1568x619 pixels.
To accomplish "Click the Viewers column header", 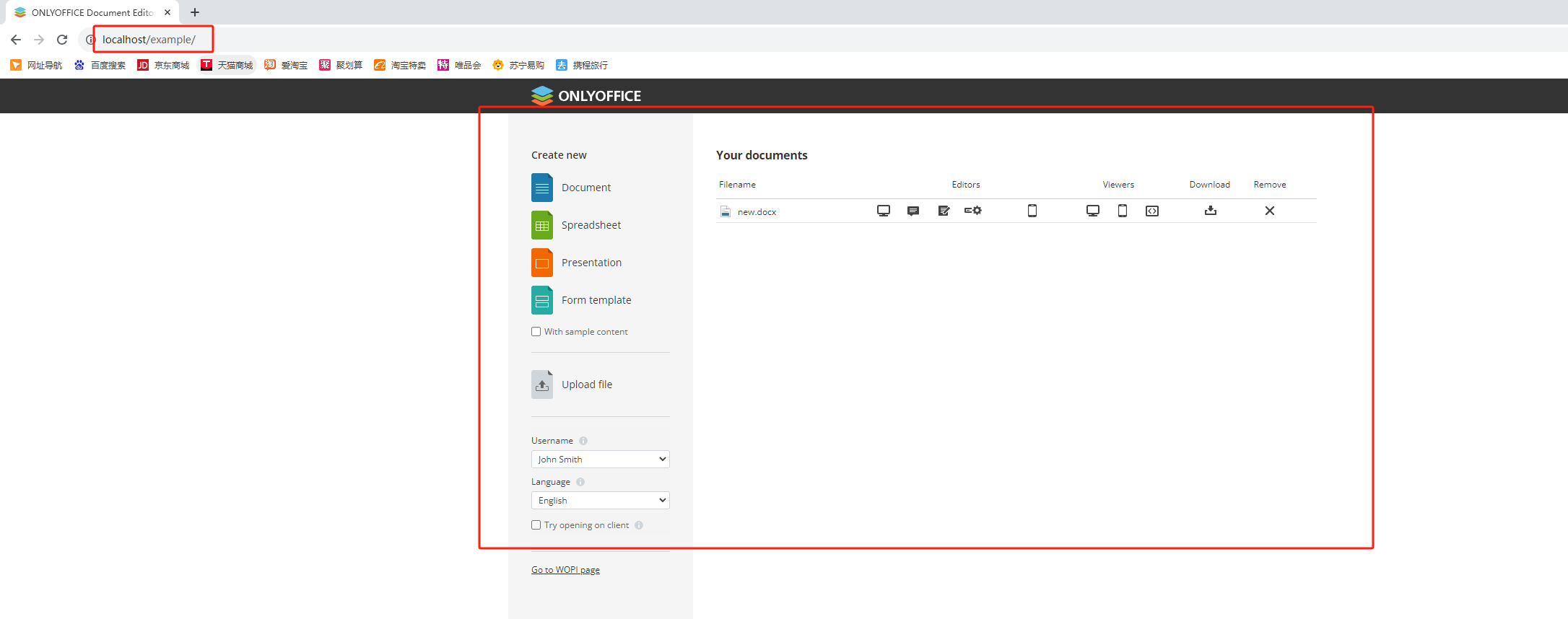I will tap(1118, 185).
